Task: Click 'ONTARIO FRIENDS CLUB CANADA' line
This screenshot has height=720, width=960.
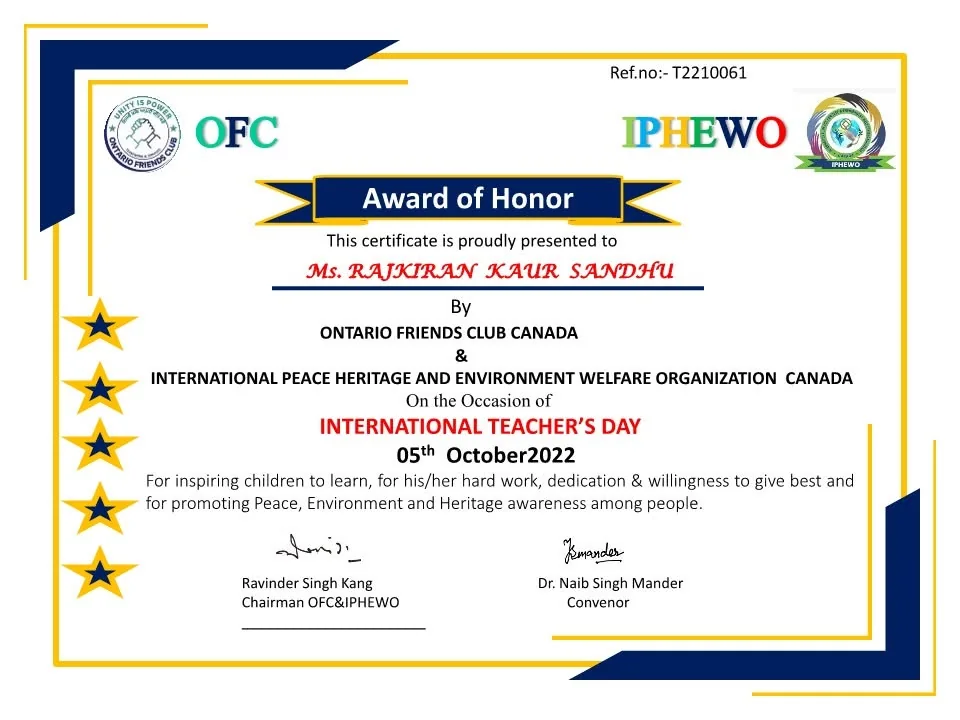Action: 449,333
